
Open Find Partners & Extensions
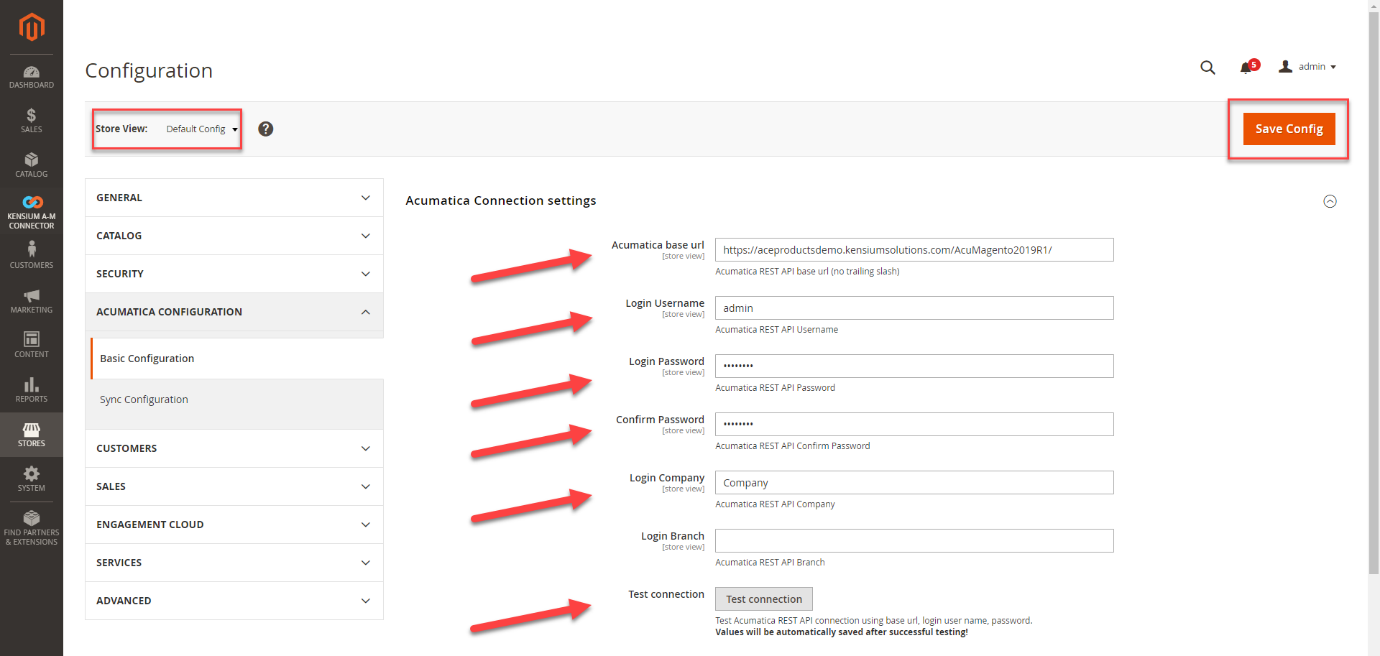point(31,528)
